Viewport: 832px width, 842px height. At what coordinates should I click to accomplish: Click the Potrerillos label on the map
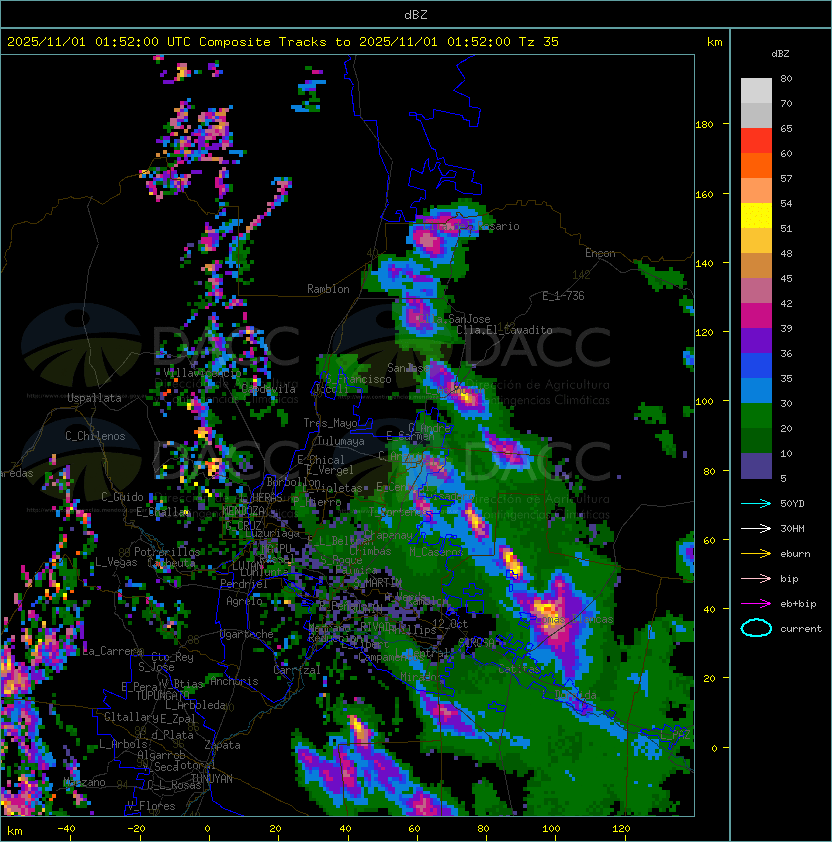point(167,552)
